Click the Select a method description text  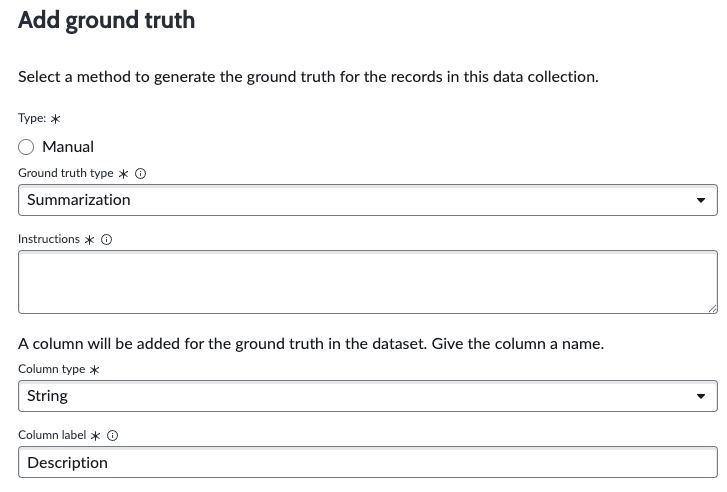[x=308, y=77]
